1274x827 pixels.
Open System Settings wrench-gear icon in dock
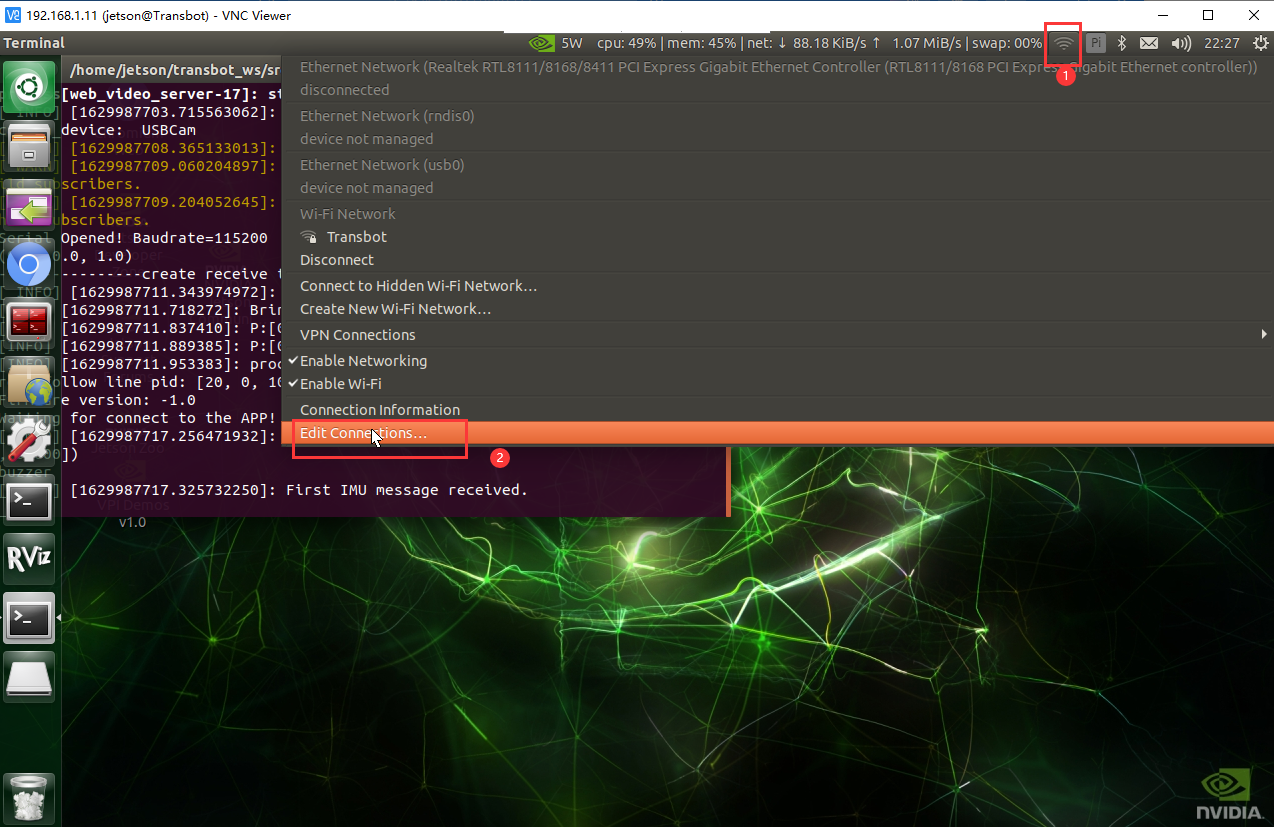[x=29, y=441]
